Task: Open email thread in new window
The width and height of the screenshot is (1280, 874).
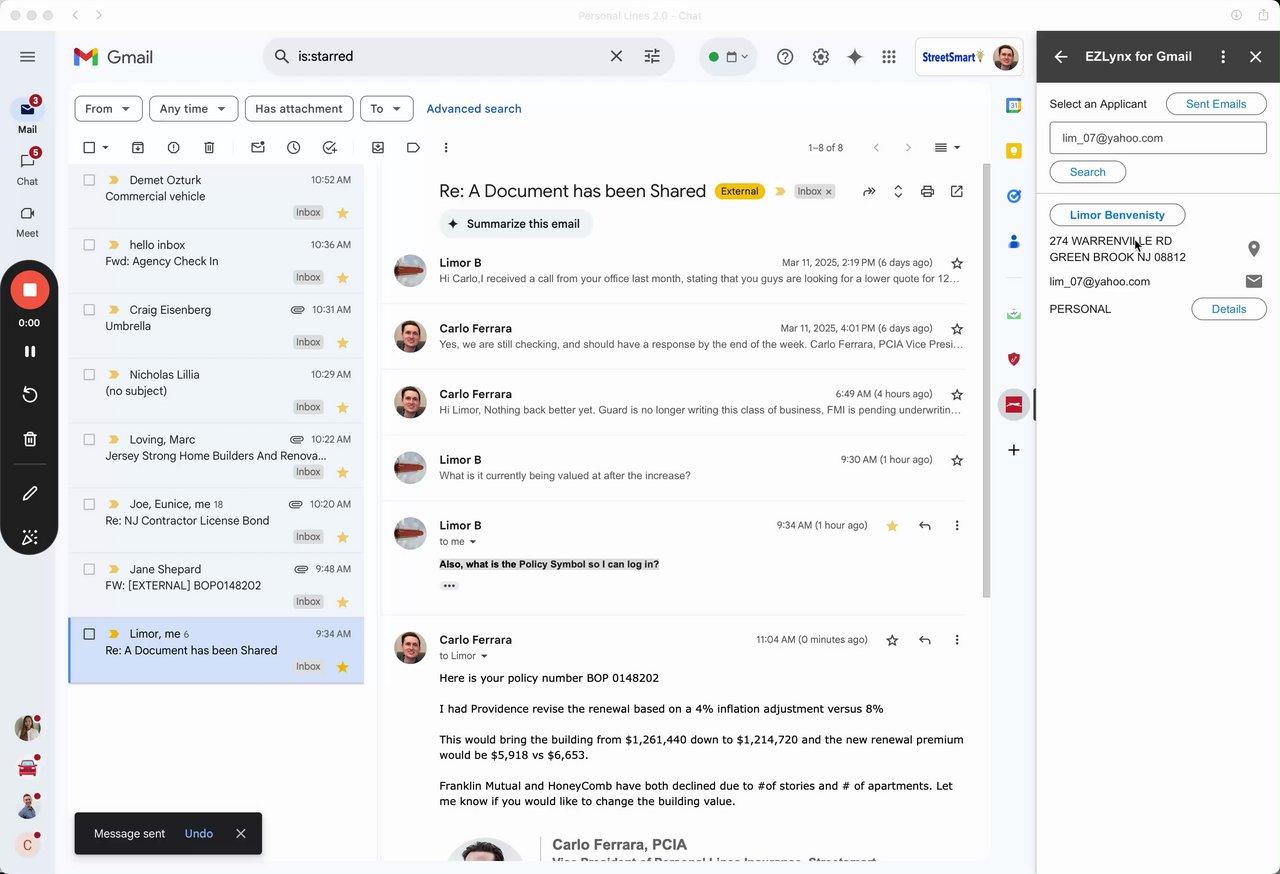Action: [x=957, y=191]
